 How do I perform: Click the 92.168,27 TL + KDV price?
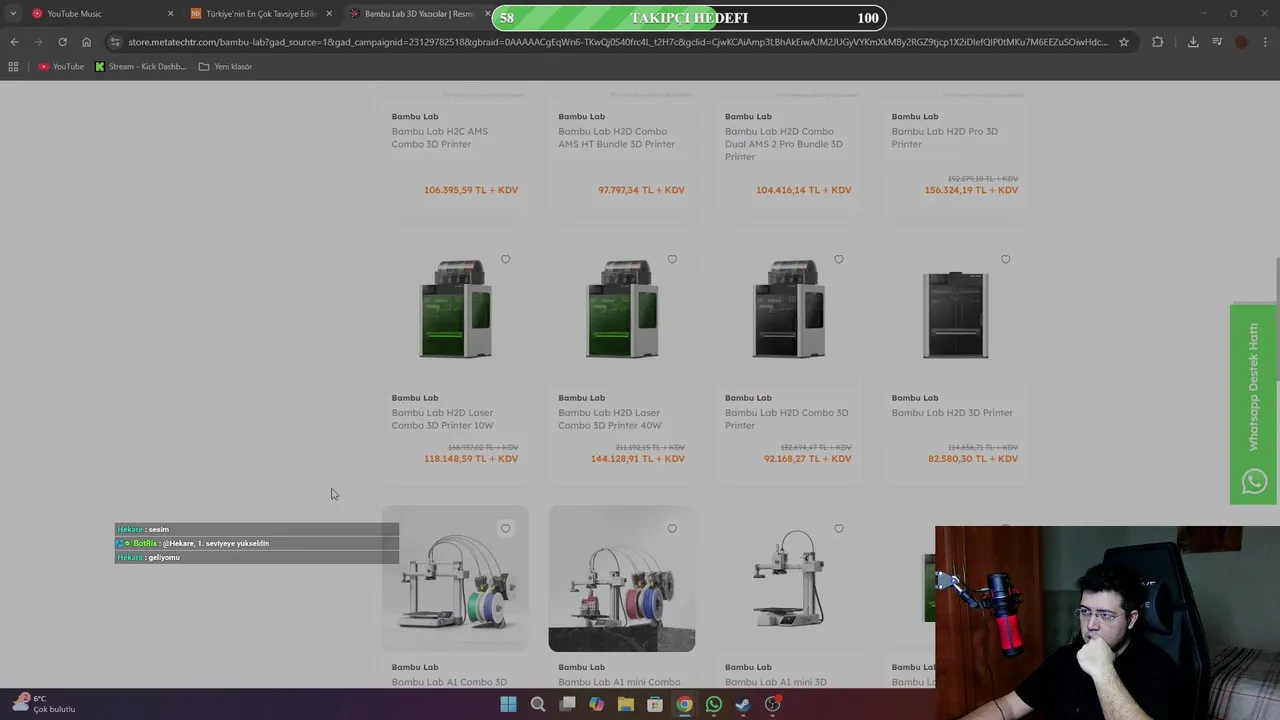click(808, 459)
